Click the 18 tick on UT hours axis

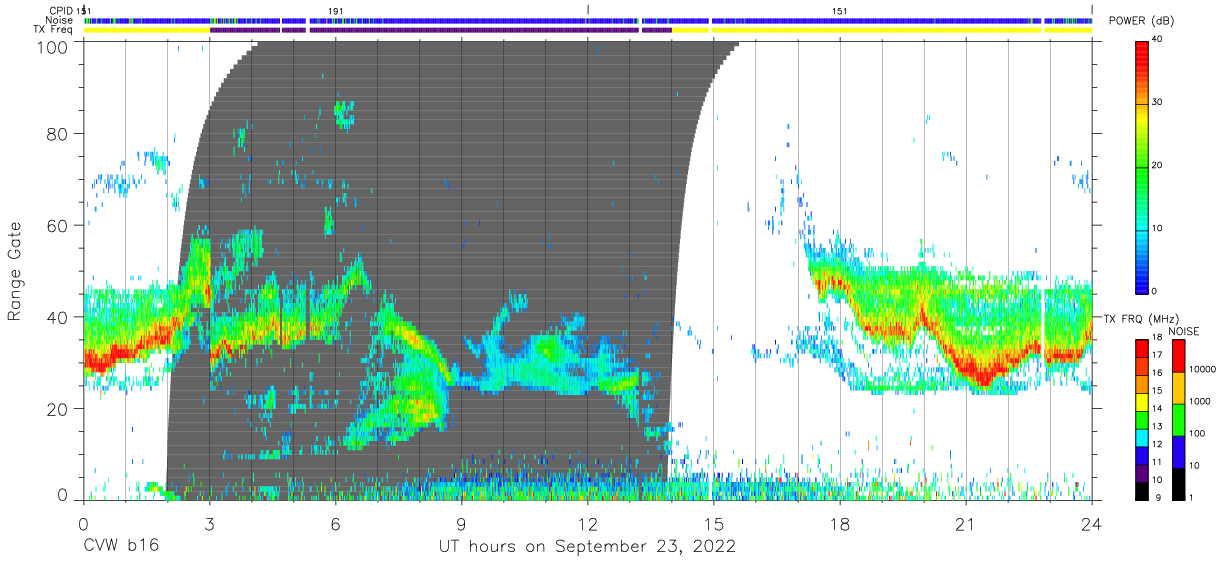click(839, 522)
